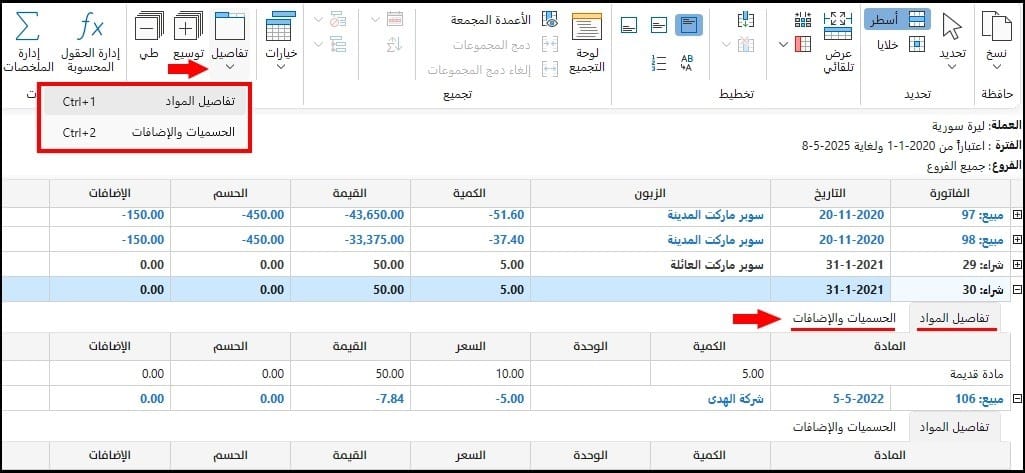Click the تحديد cursor icon
The height and width of the screenshot is (473, 1025).
(x=952, y=27)
